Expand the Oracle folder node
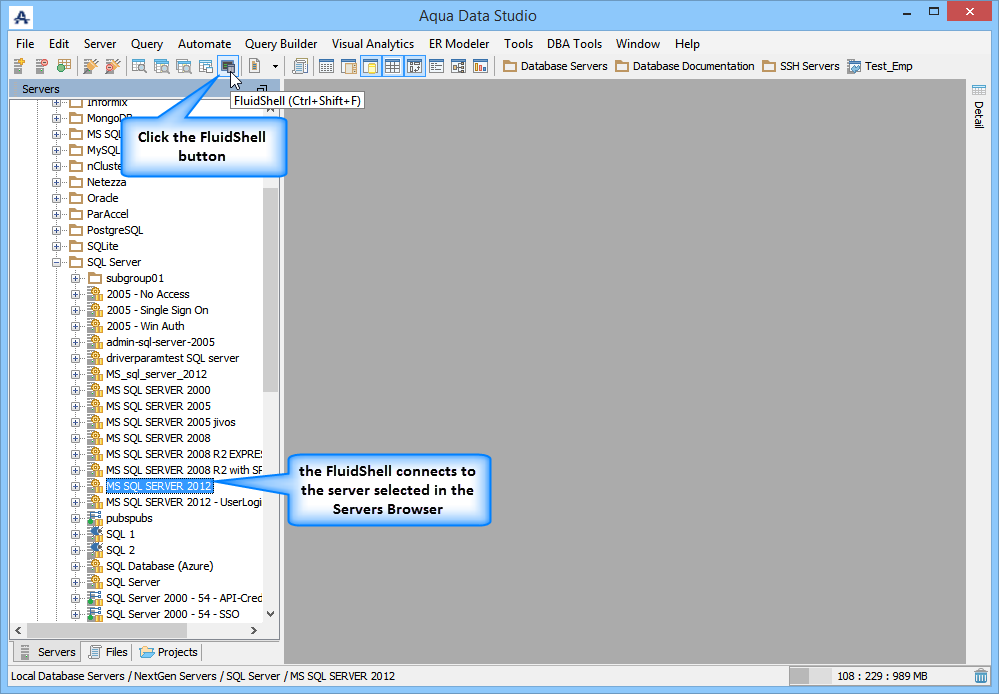The image size is (999, 694). (57, 198)
